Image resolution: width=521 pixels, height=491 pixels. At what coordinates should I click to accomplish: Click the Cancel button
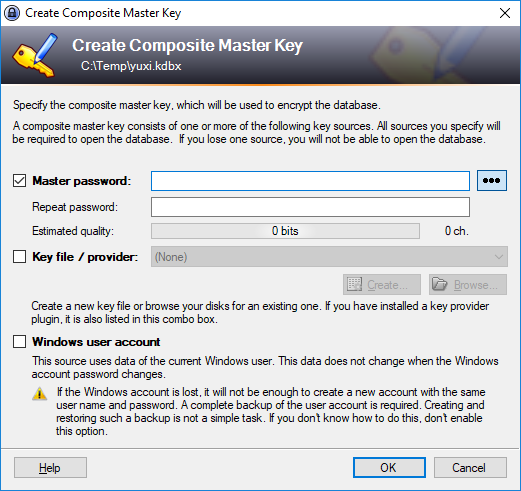tap(470, 468)
